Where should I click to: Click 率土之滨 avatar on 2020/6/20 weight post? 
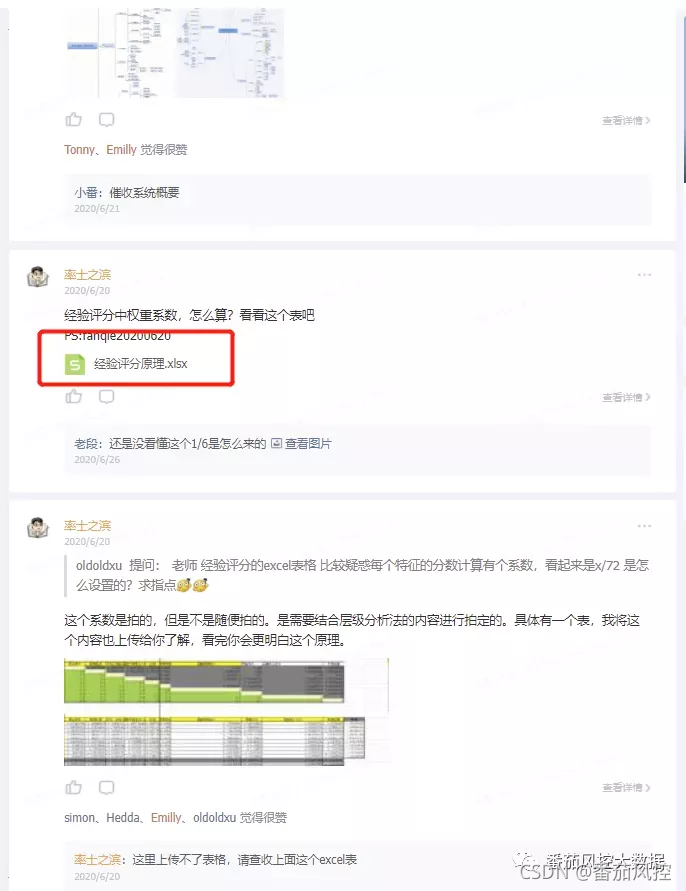click(x=38, y=277)
